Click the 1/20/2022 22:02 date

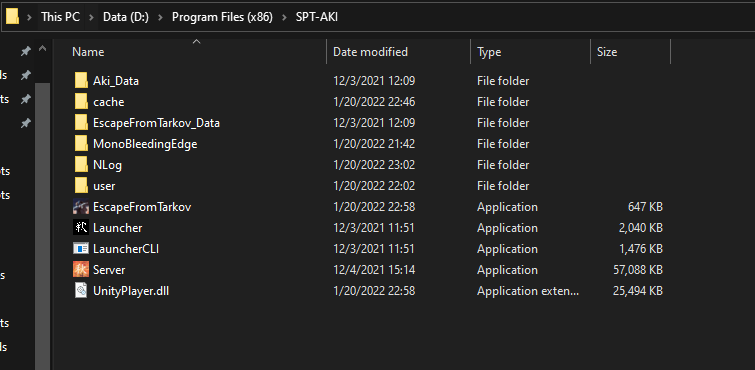click(374, 186)
